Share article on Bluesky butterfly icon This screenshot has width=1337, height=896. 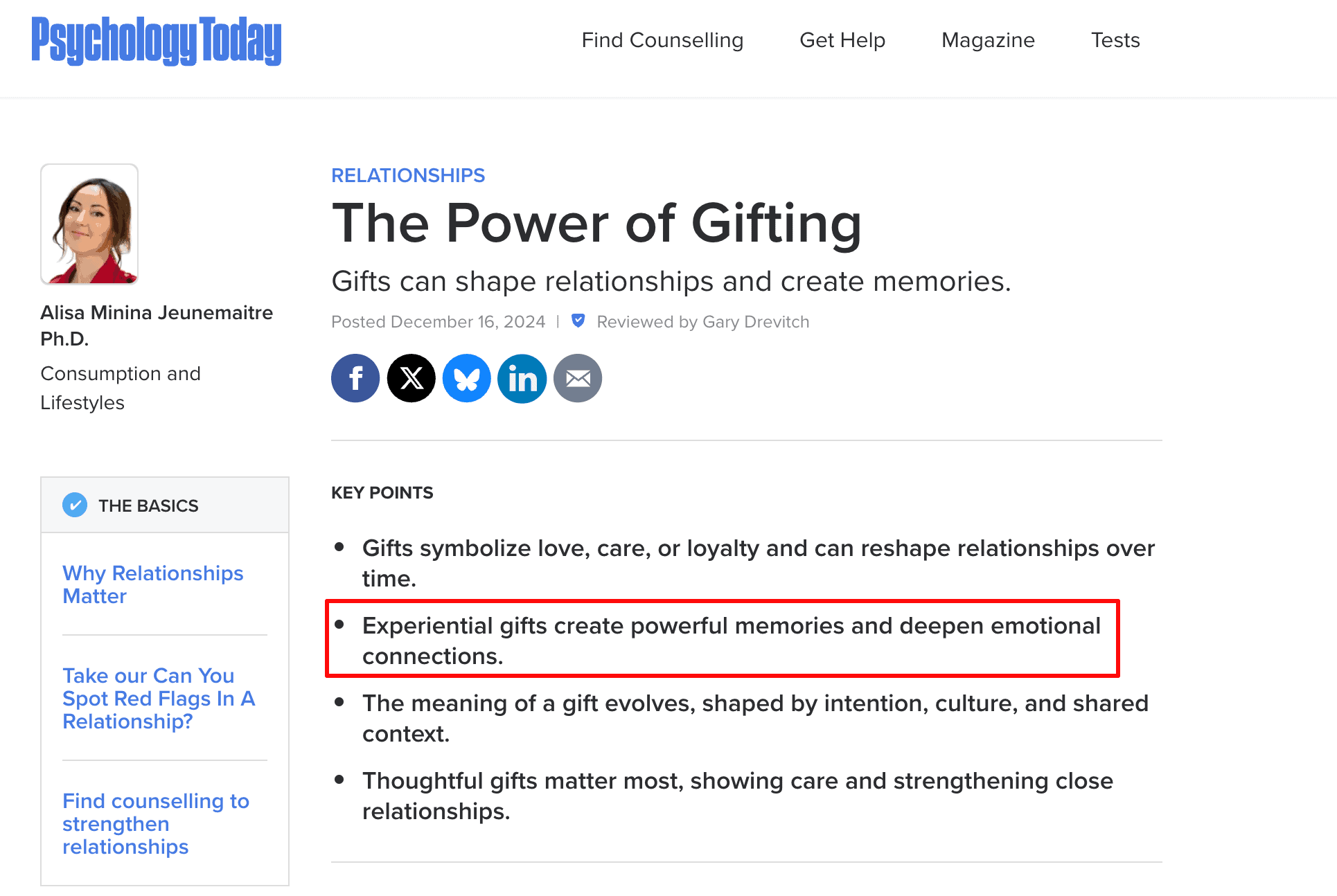point(466,379)
